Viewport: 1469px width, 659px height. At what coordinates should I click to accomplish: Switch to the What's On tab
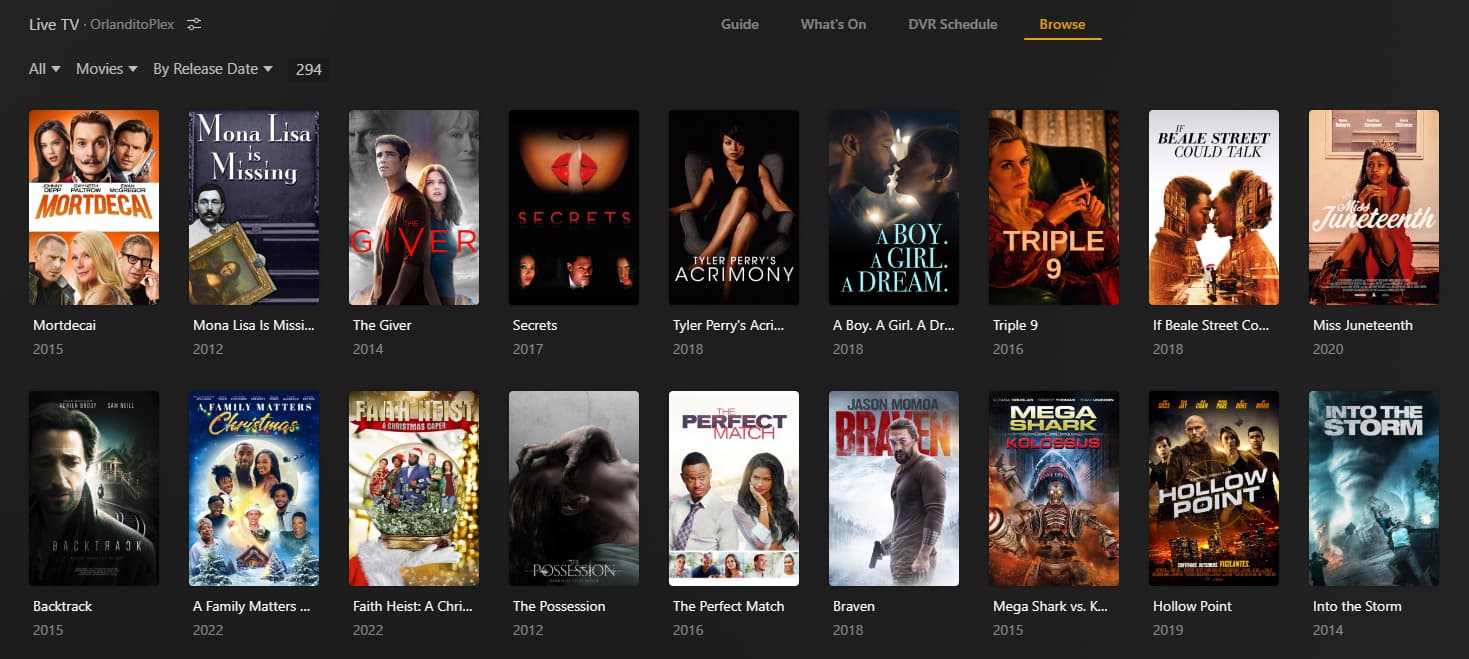tap(833, 24)
